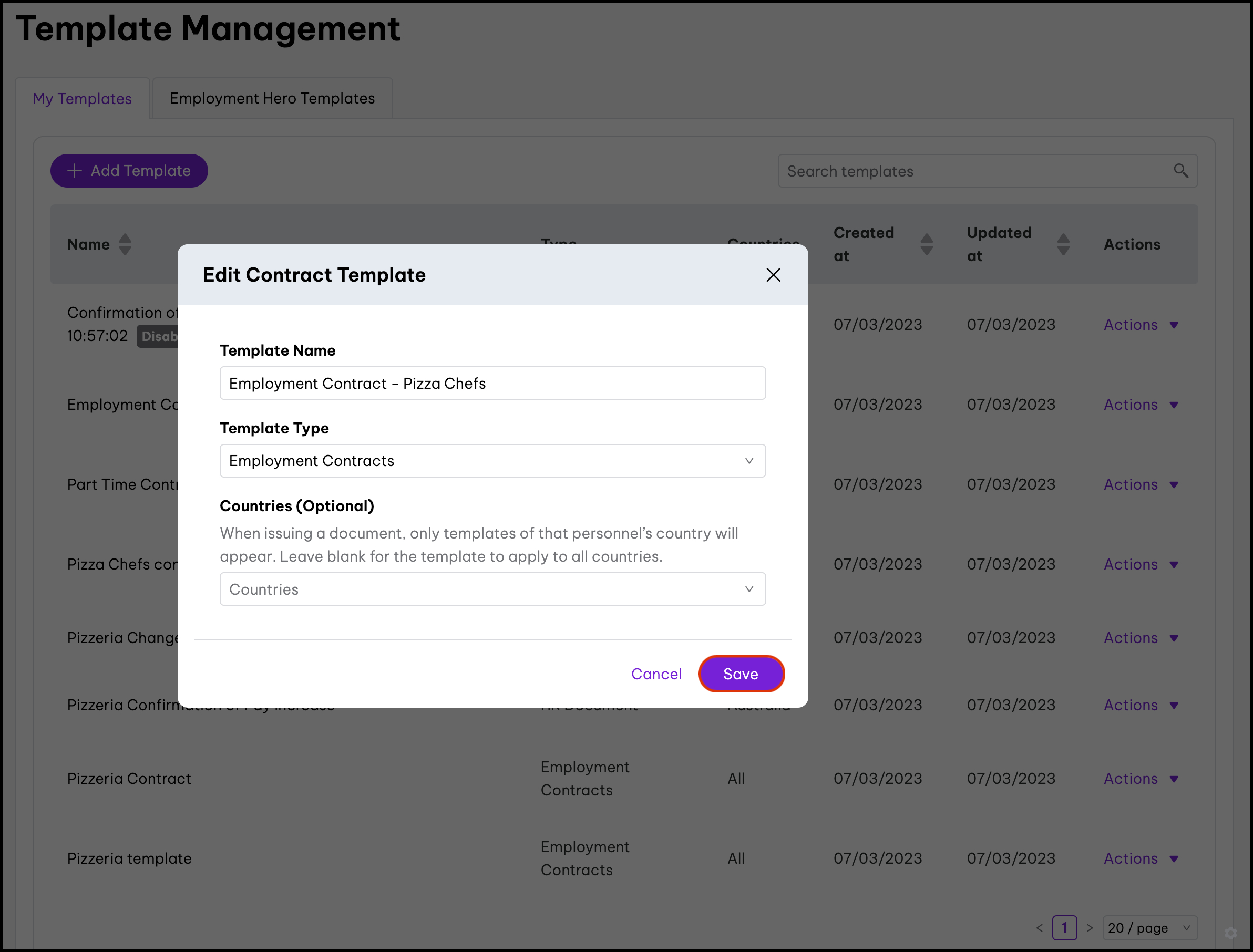Click settings gear in bottom corner

[1230, 933]
